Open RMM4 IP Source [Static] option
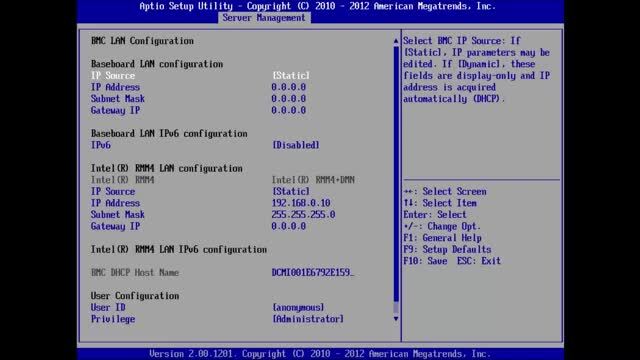 [x=291, y=191]
